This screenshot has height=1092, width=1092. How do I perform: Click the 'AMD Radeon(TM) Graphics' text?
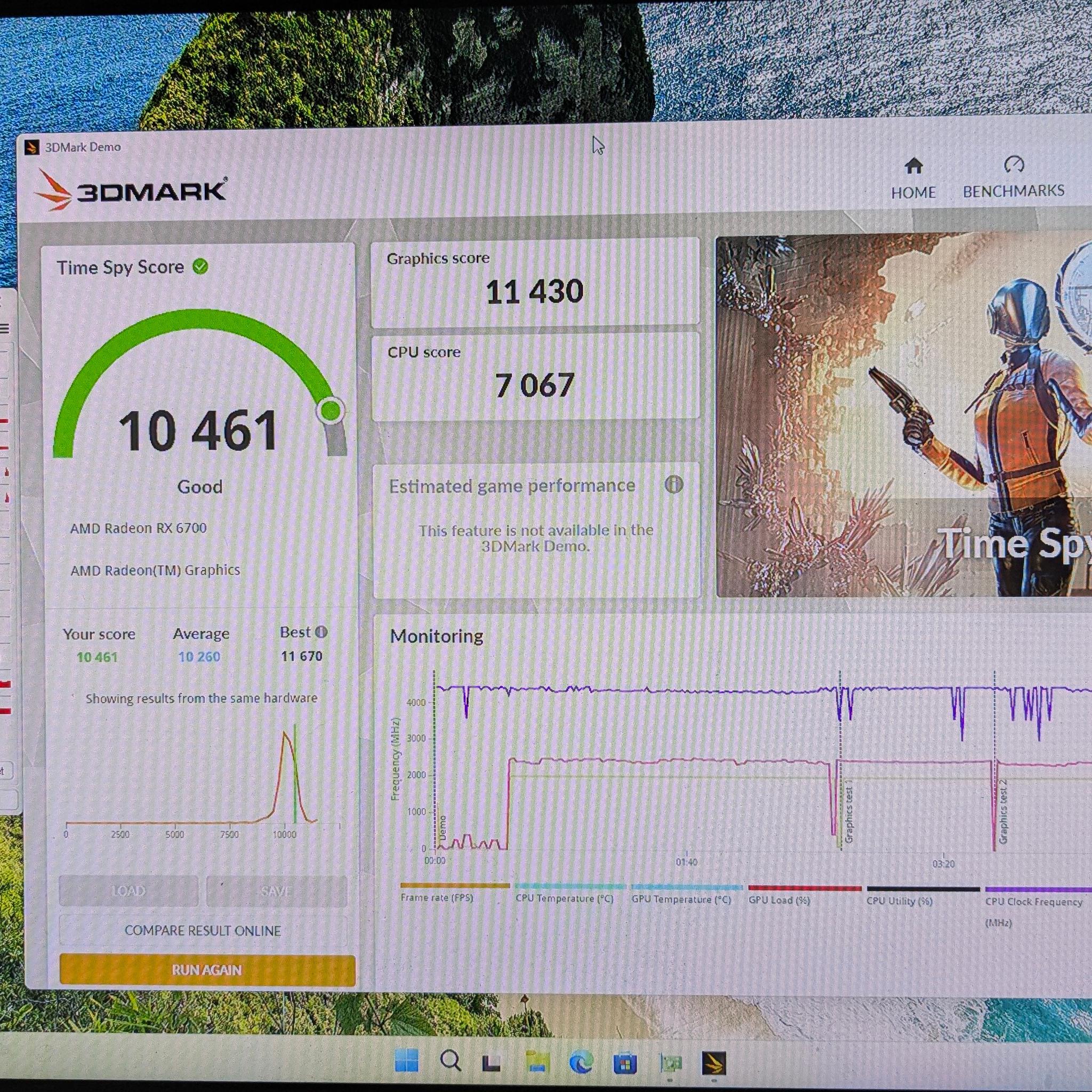156,571
